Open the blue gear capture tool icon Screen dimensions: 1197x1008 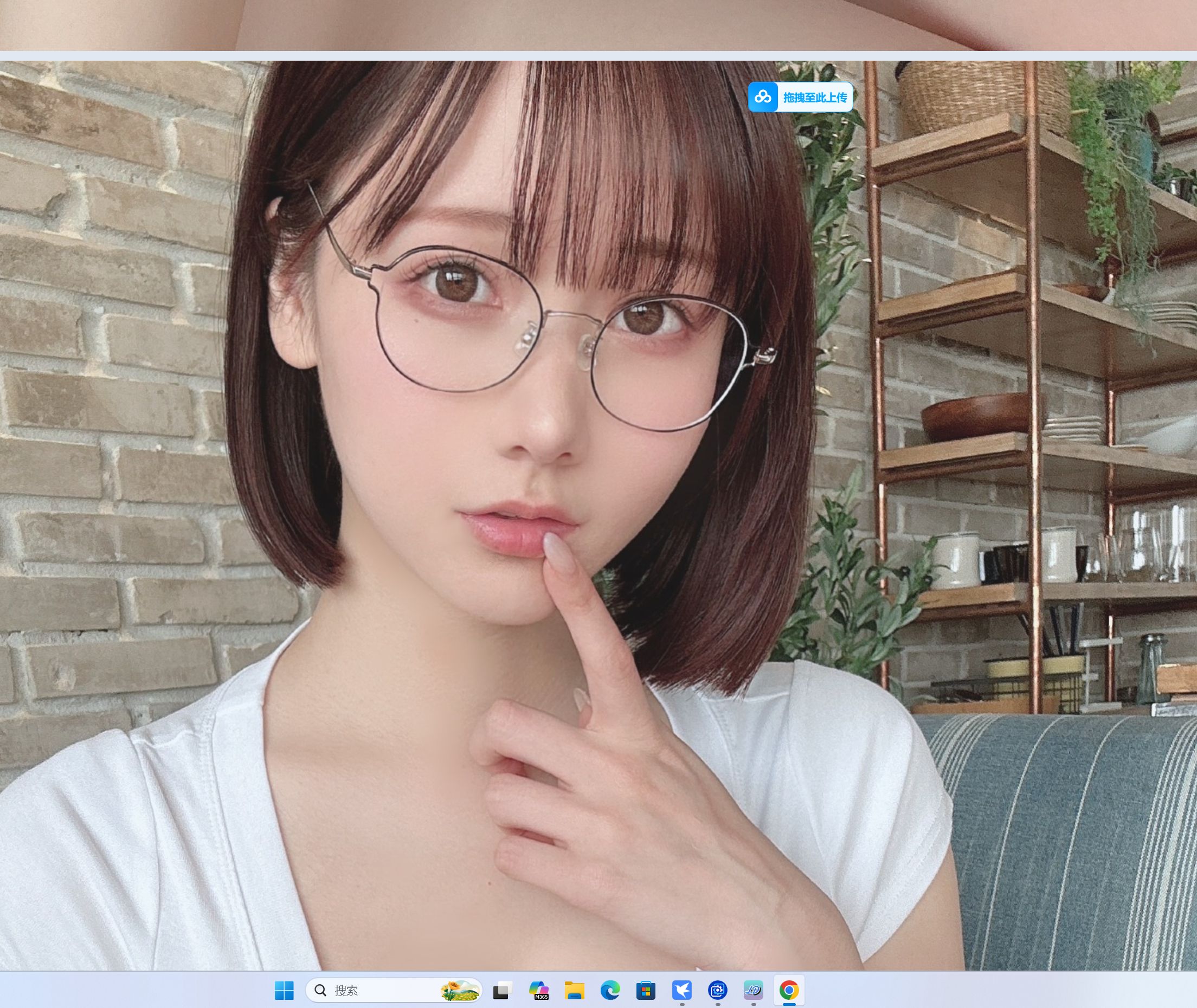tap(717, 990)
